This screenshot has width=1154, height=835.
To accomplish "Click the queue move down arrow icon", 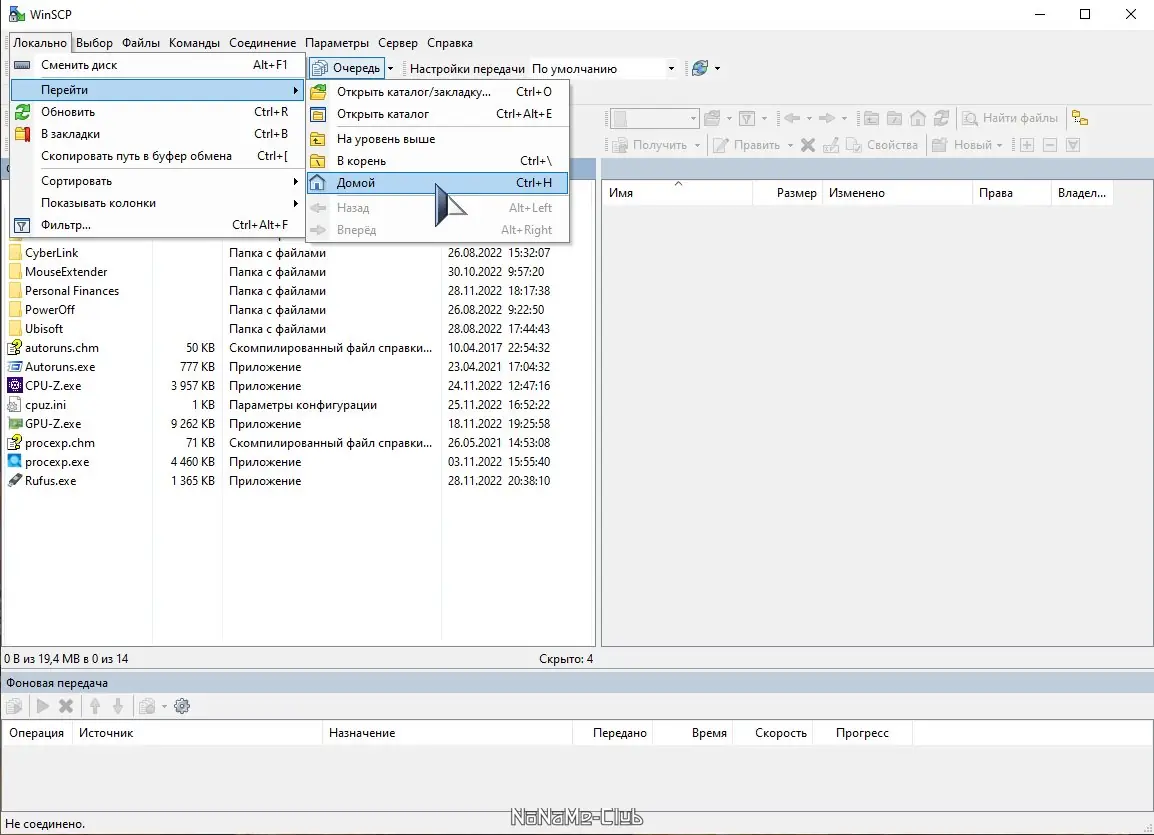I will [118, 706].
